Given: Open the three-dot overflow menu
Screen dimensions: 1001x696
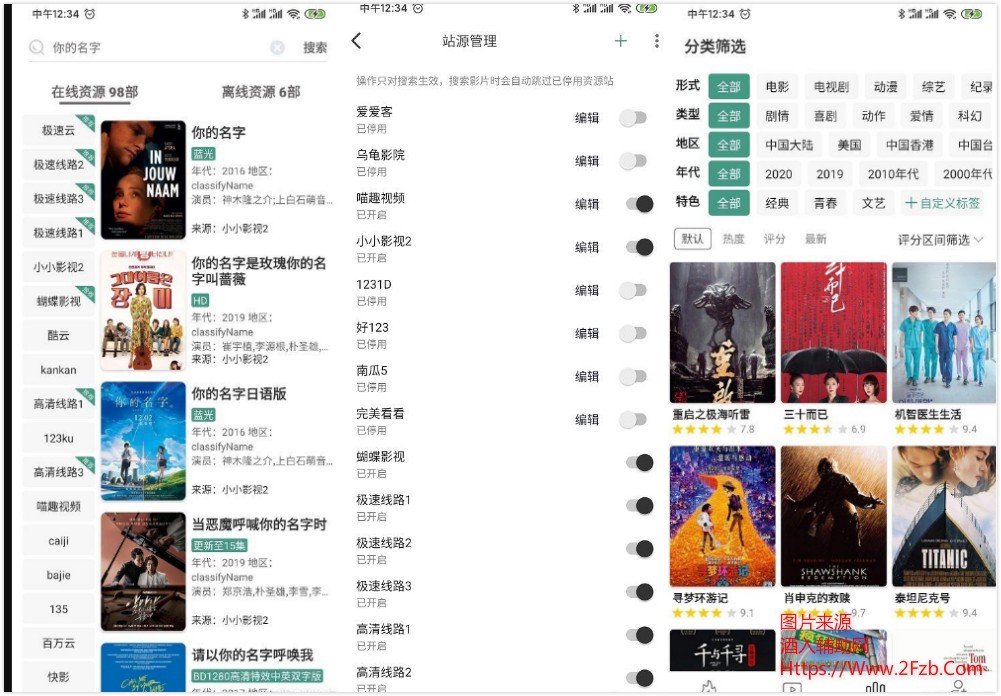Looking at the screenshot, I should pyautogui.click(x=656, y=41).
